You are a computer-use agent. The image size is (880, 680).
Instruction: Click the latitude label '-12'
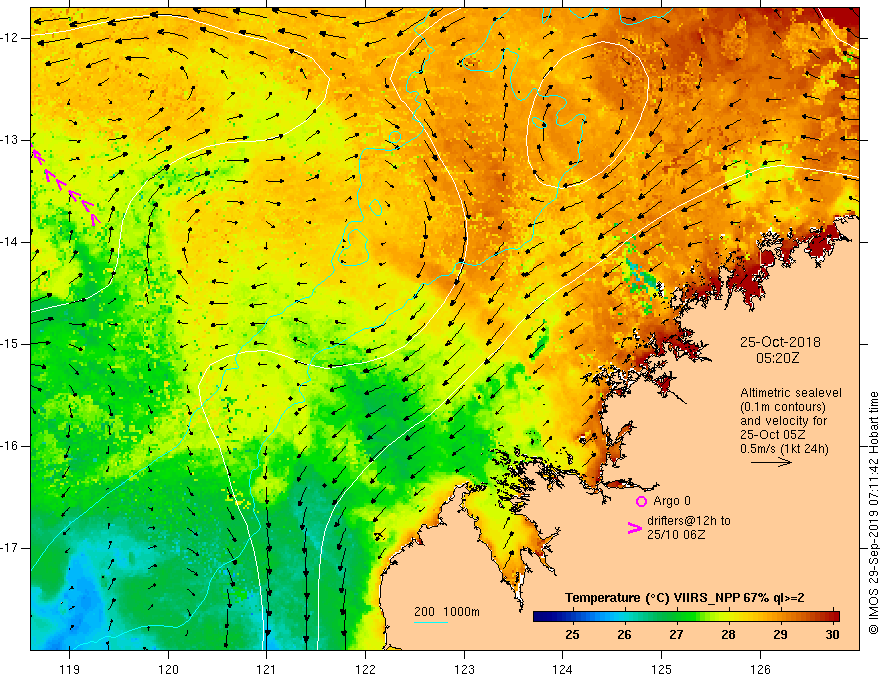[11, 38]
